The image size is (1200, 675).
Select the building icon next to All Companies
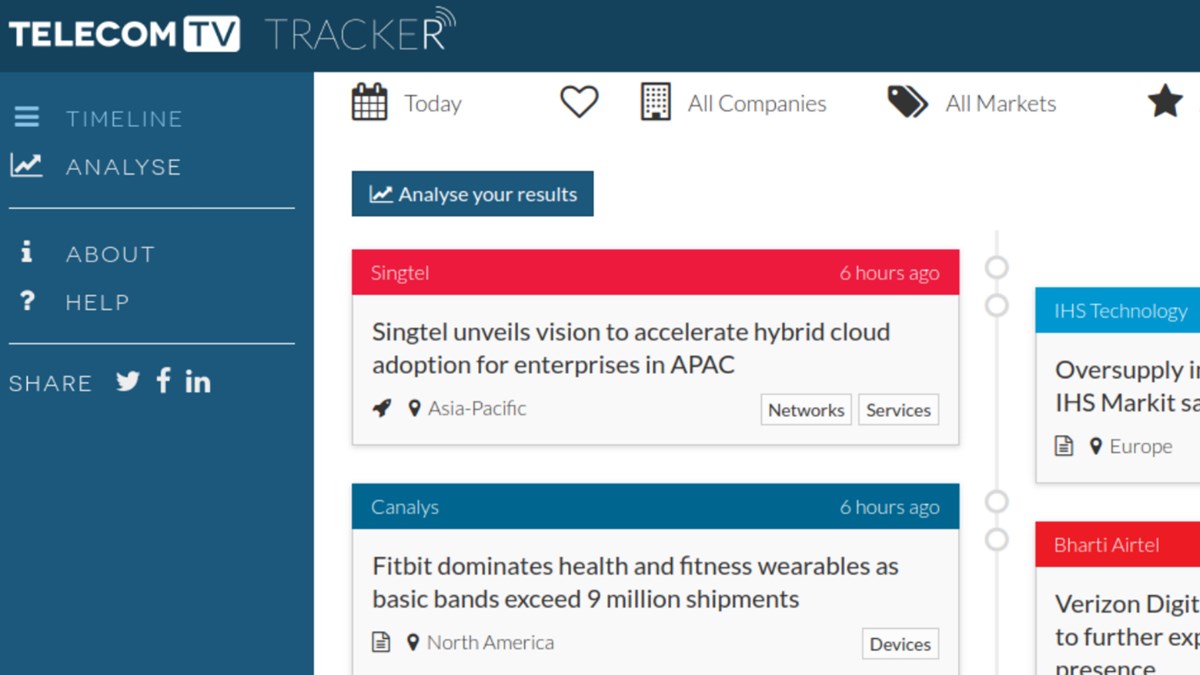coord(655,101)
